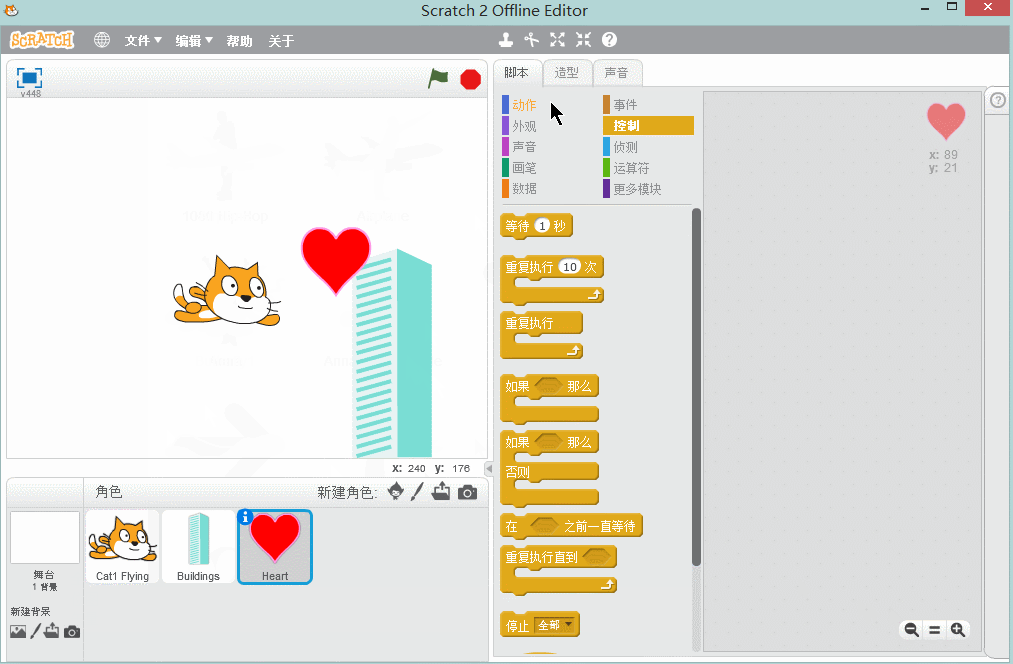Show info with Heart sprite's i badge

[245, 517]
